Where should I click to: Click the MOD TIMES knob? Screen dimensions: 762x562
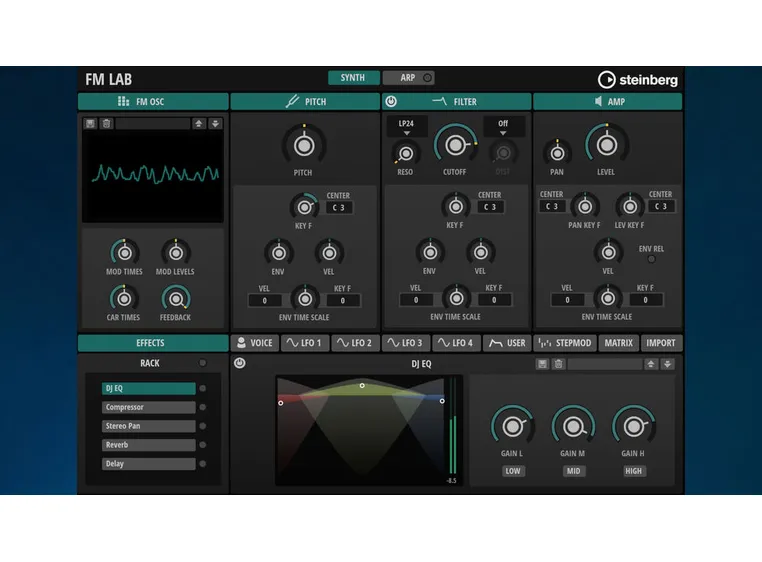pyautogui.click(x=125, y=253)
